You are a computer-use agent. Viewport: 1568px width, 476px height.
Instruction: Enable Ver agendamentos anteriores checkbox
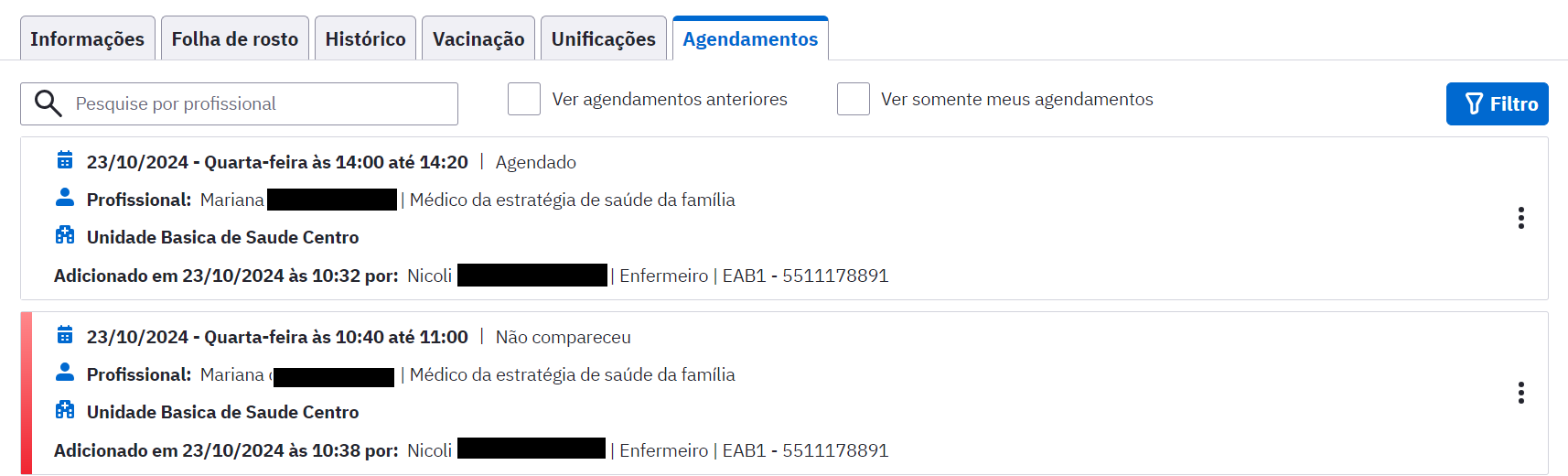[524, 99]
